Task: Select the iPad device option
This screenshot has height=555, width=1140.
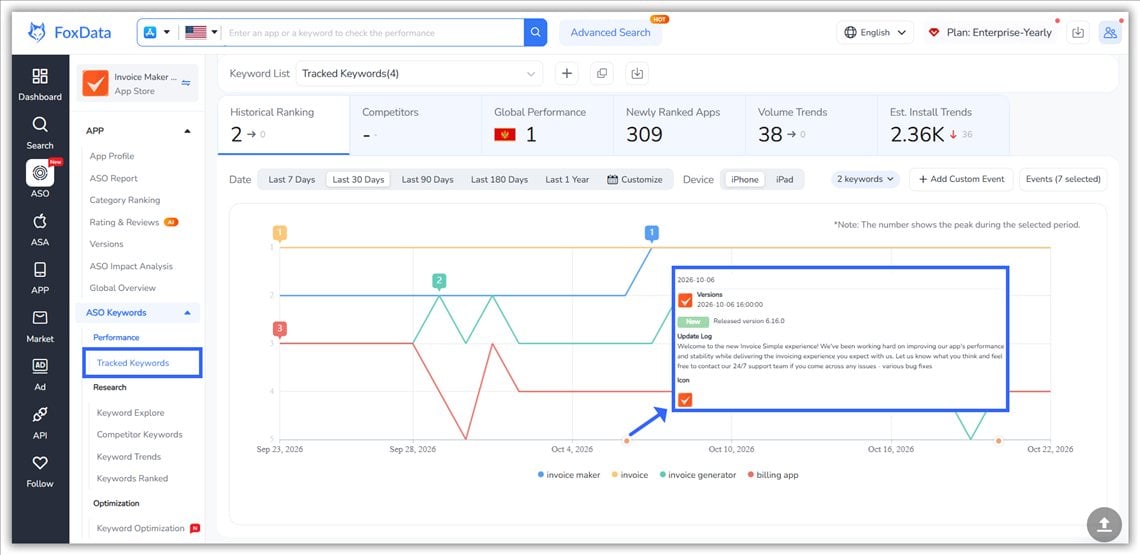Action: pos(784,180)
